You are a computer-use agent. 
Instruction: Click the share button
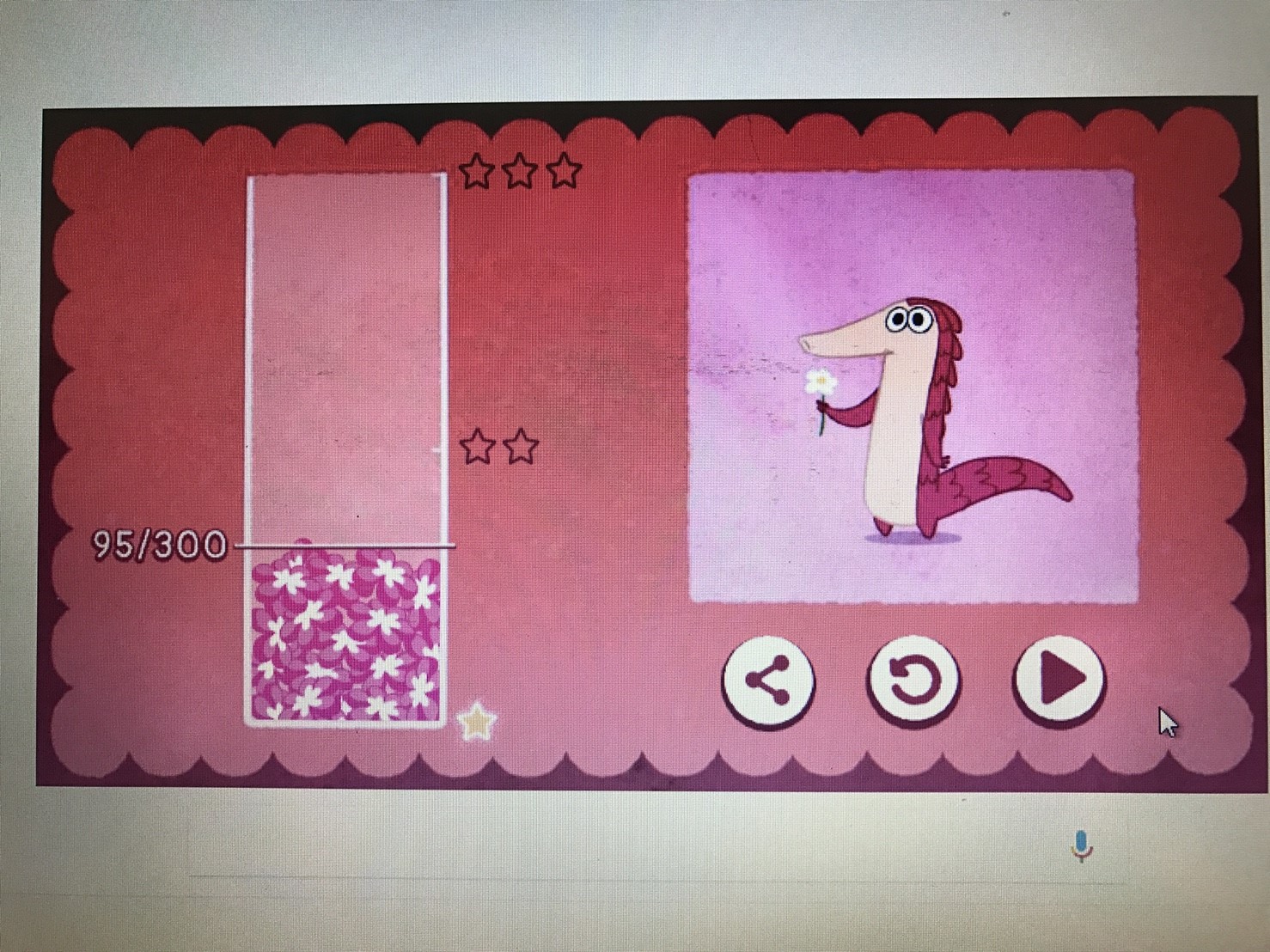point(768,681)
